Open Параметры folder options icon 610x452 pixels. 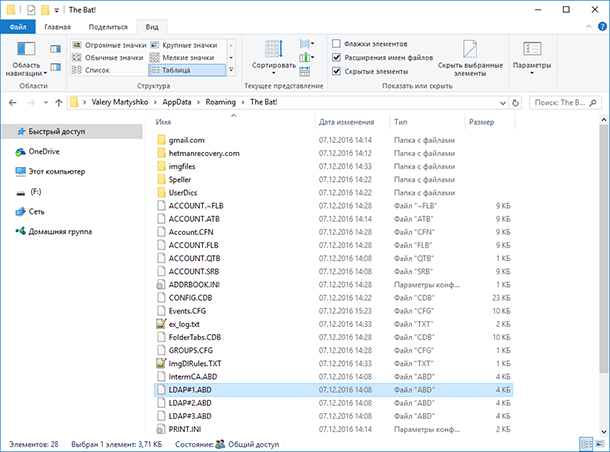pyautogui.click(x=532, y=58)
